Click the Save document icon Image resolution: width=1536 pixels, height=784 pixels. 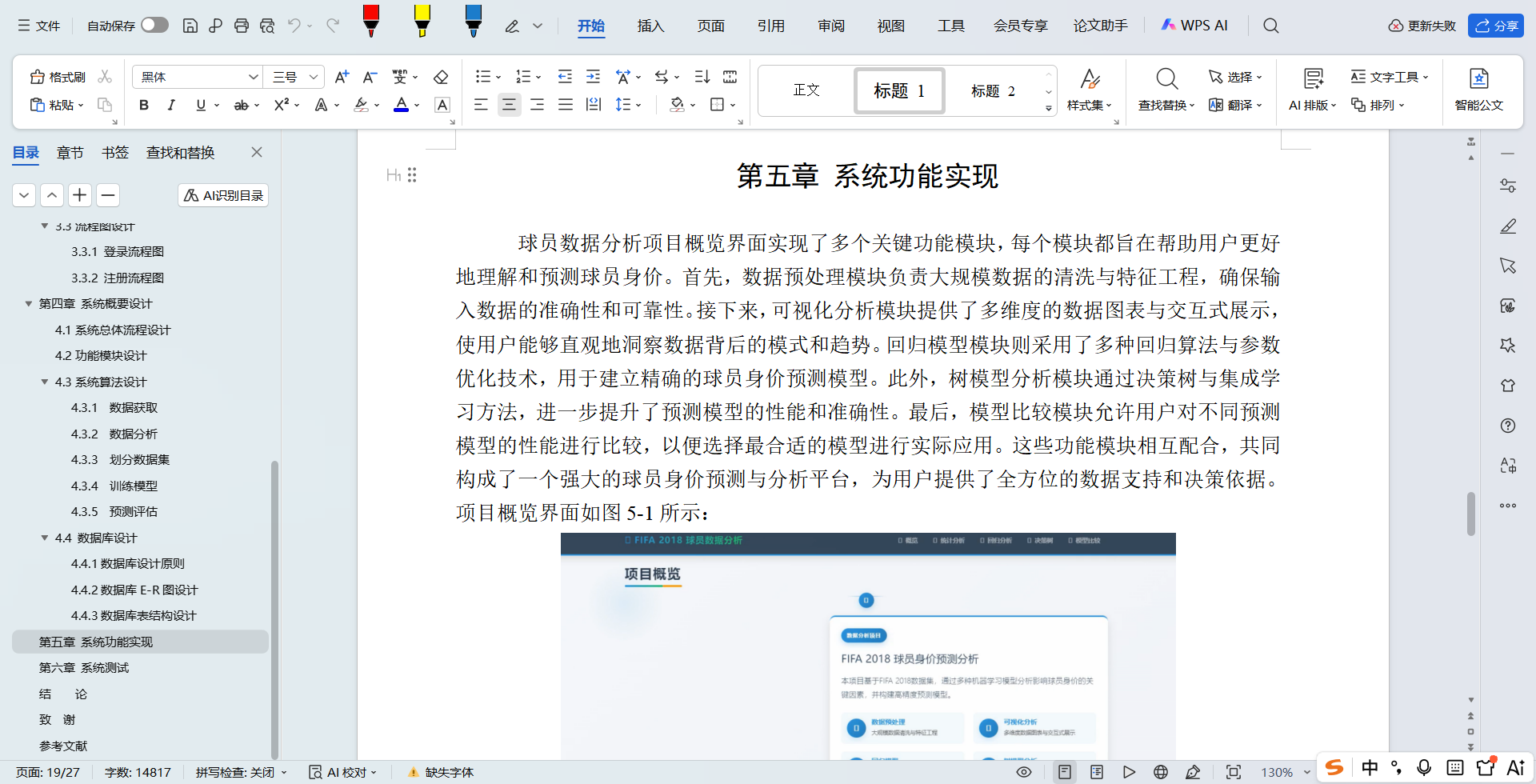[x=190, y=26]
